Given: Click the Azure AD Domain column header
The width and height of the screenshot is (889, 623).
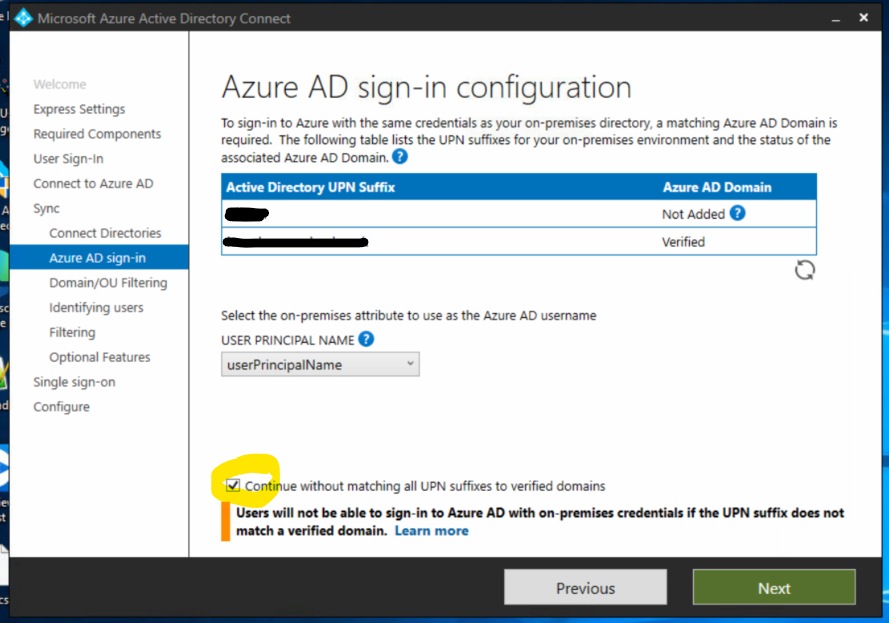Looking at the screenshot, I should click(717, 187).
